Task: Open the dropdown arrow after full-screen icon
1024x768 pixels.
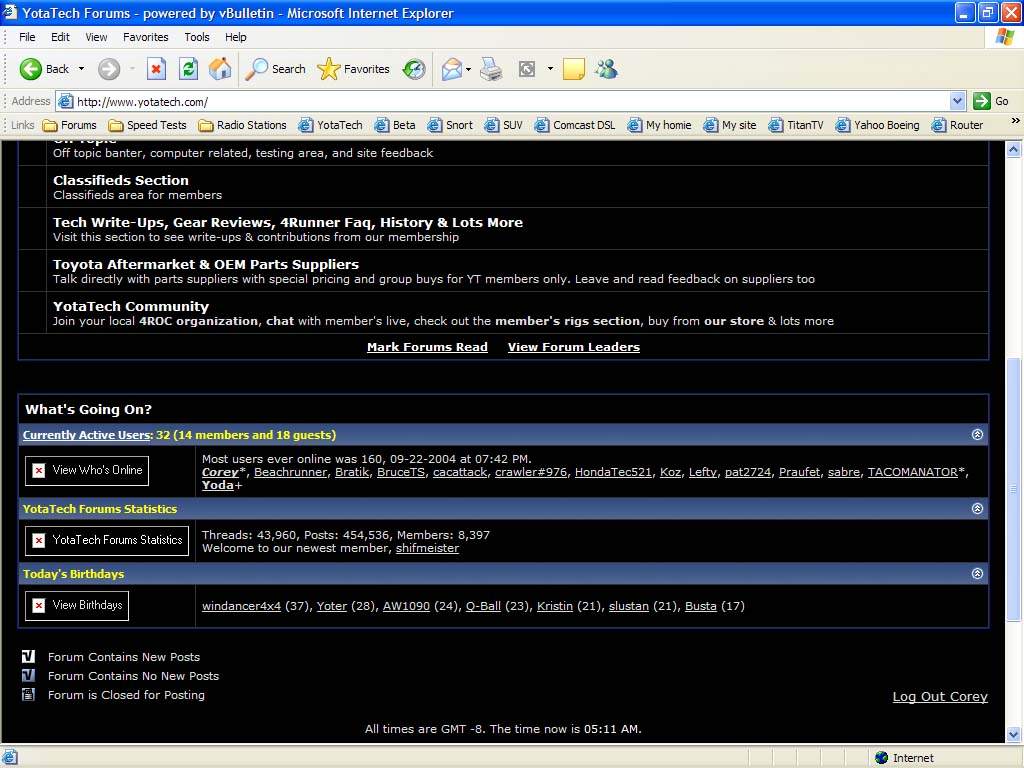Action: 551,69
